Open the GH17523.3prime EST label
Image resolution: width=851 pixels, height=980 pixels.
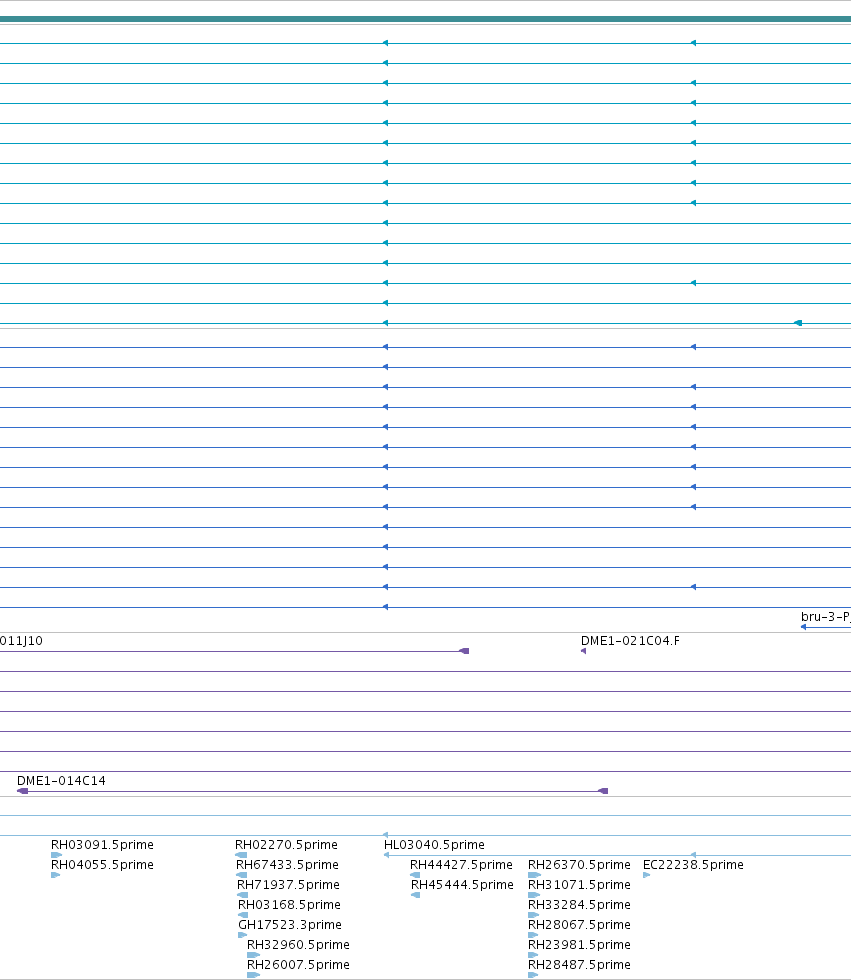point(290,924)
